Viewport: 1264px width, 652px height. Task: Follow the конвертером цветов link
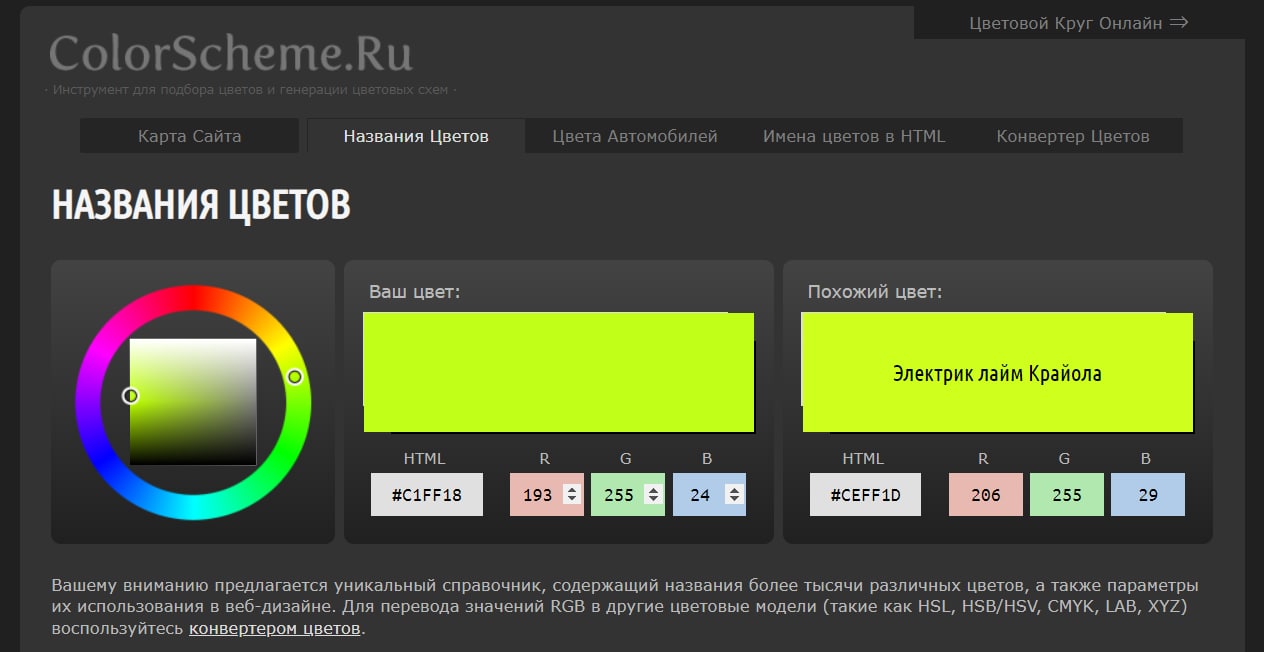(x=274, y=629)
